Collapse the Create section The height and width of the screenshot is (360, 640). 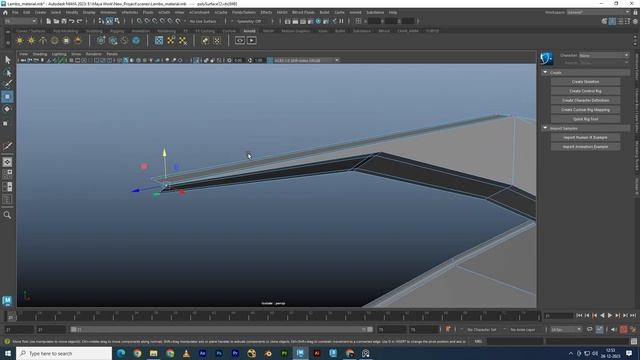point(545,72)
